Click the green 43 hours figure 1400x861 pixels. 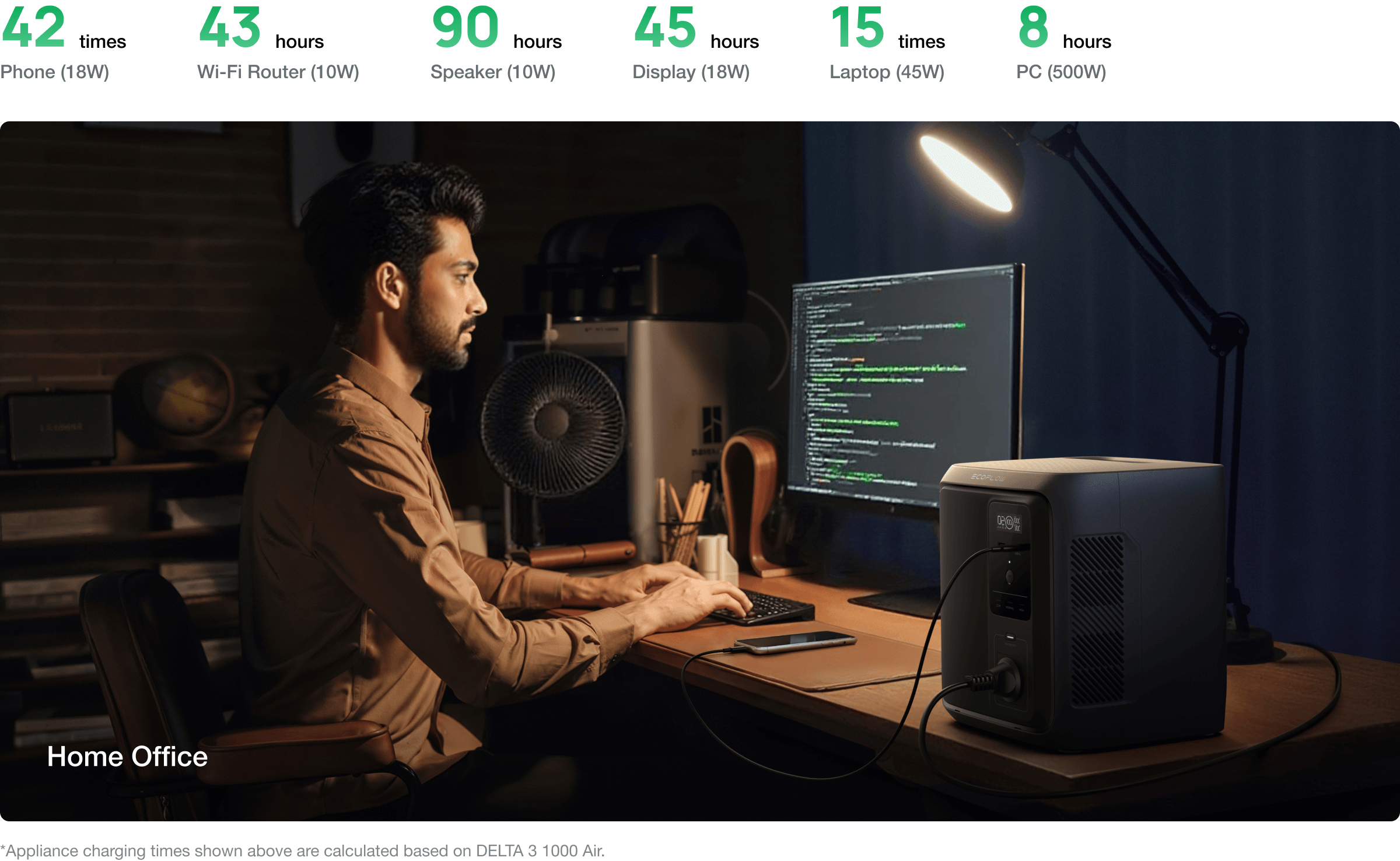tap(230, 27)
